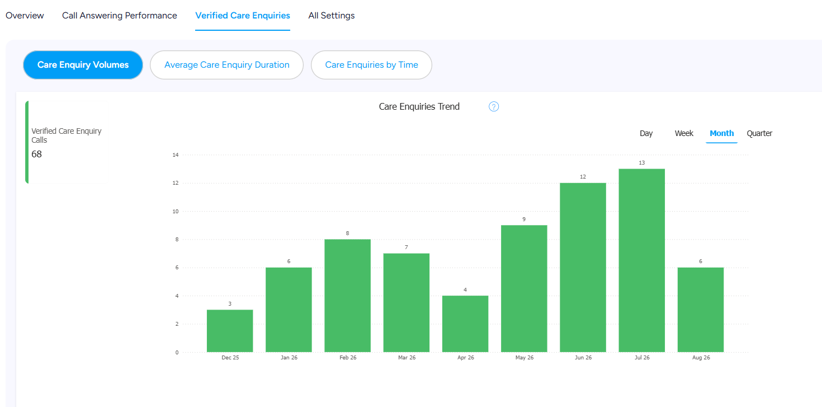
Task: Select the Month time grouping
Action: tap(721, 133)
